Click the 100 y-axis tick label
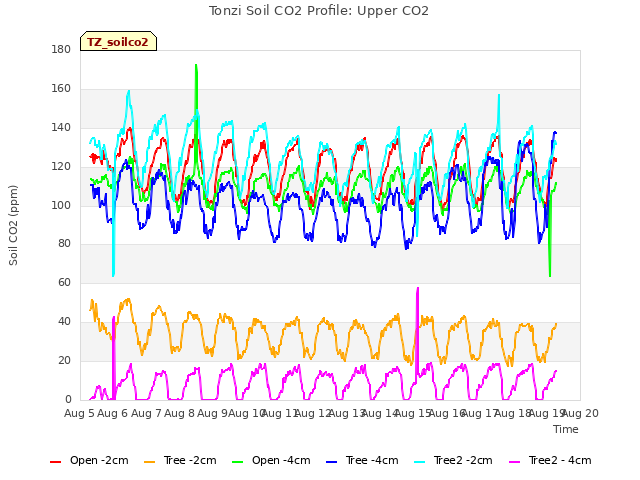 pos(61,205)
